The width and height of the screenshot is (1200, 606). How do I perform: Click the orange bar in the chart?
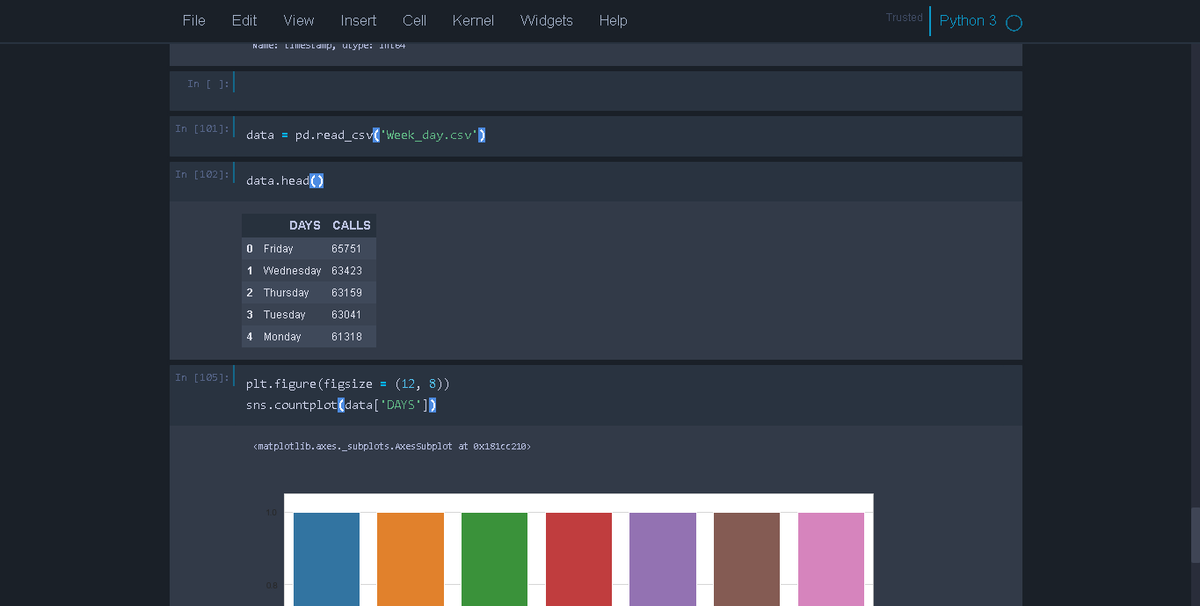[x=410, y=559]
